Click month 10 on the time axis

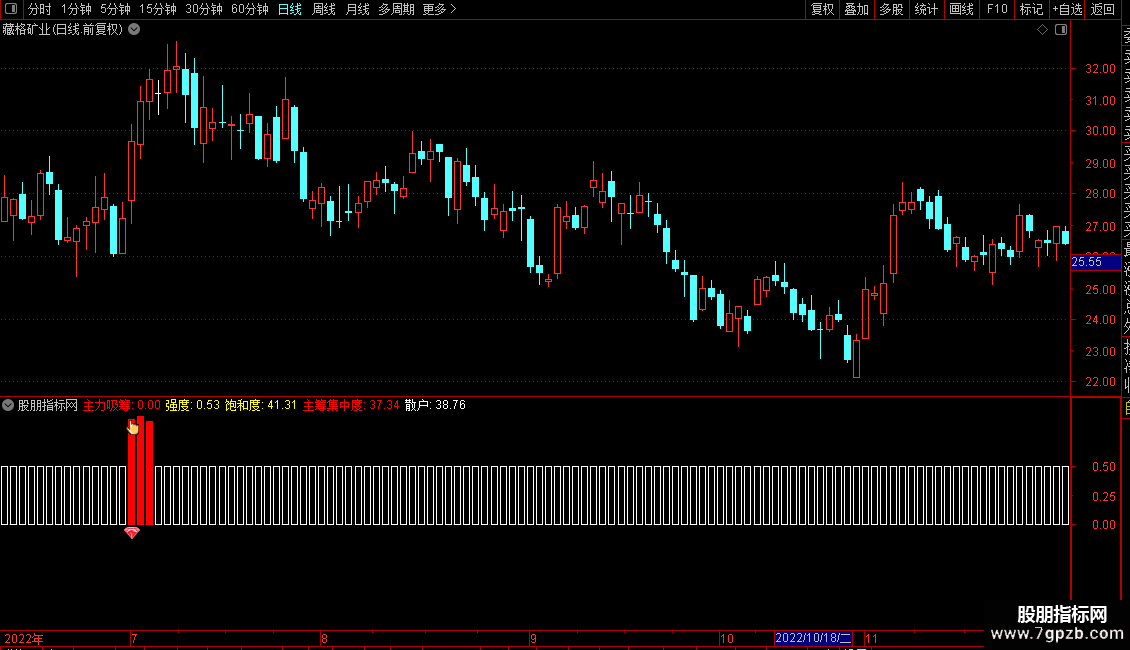pos(726,638)
